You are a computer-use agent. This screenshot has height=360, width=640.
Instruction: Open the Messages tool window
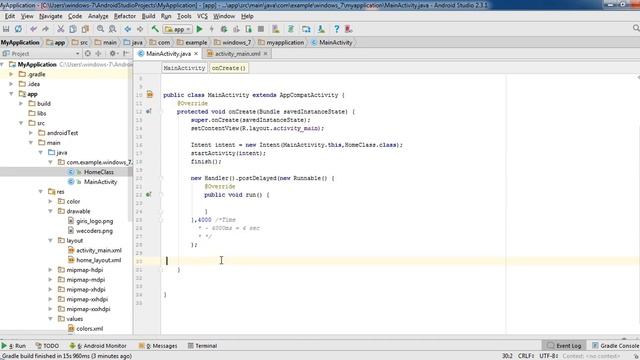(x=158, y=346)
